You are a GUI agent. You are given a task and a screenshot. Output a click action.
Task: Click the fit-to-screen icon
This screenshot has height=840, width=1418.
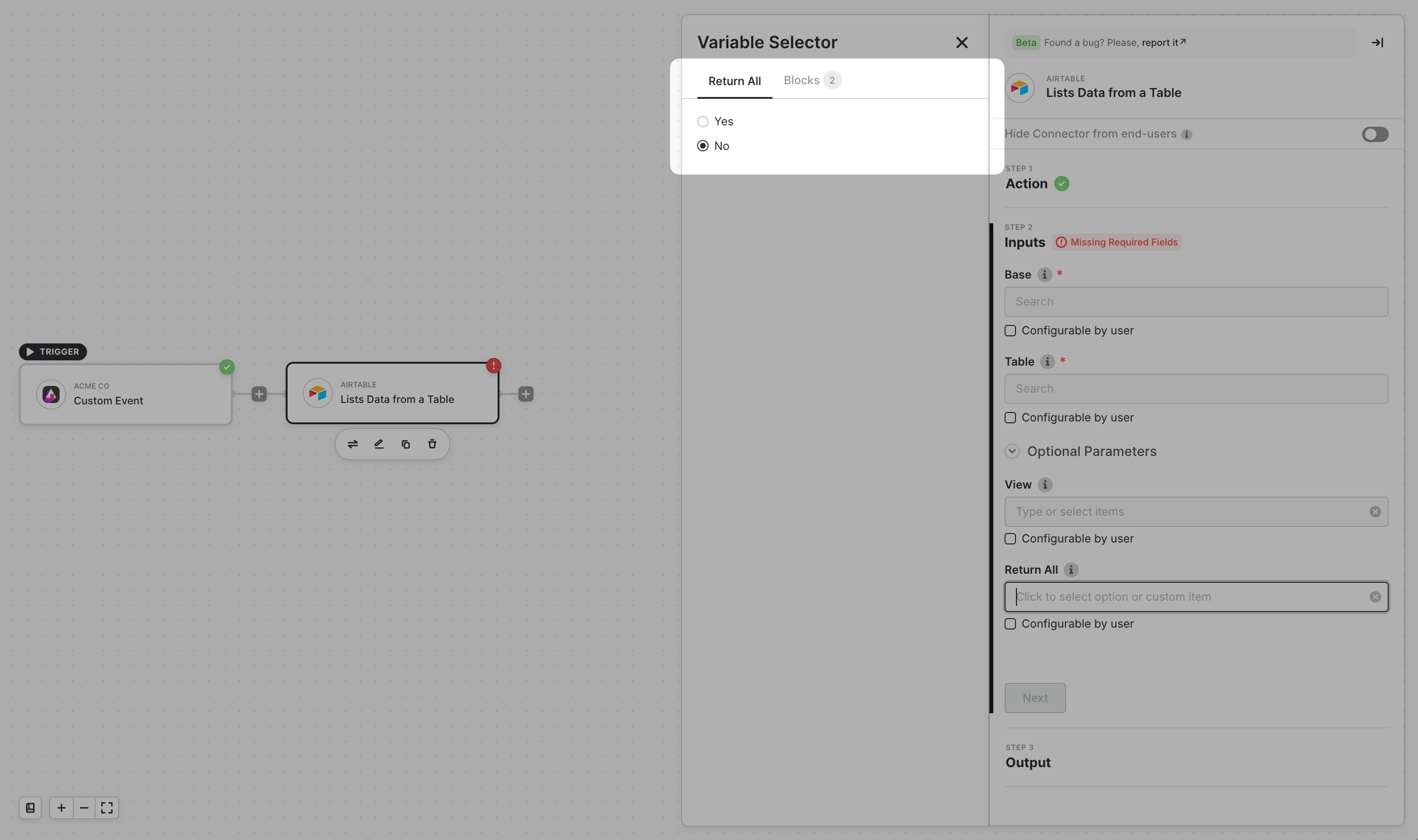click(107, 808)
